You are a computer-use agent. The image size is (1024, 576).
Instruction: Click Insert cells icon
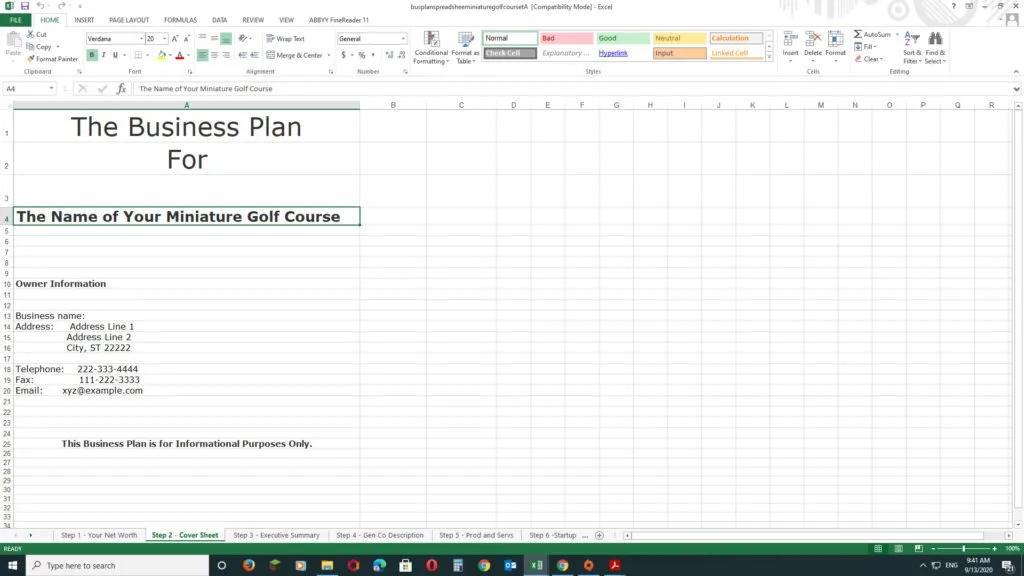790,39
